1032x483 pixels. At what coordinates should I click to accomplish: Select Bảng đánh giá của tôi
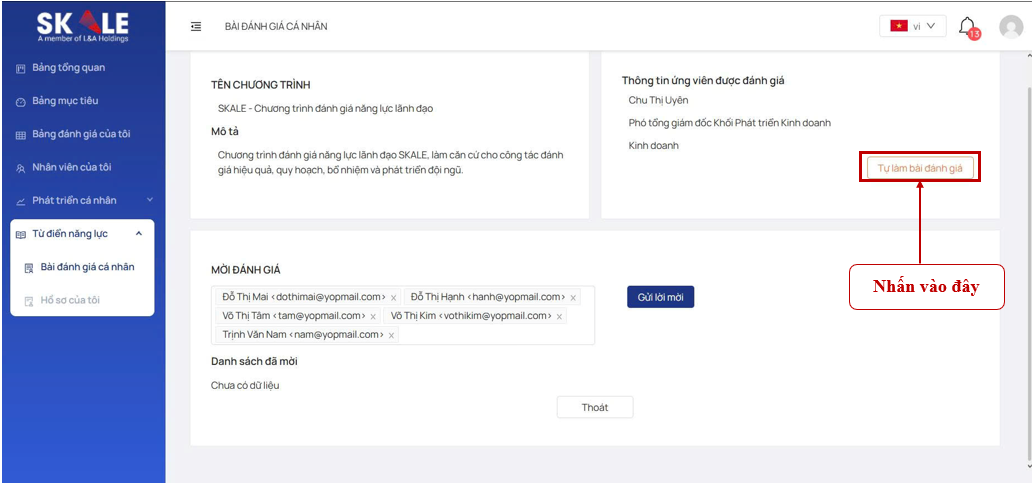tap(81, 134)
